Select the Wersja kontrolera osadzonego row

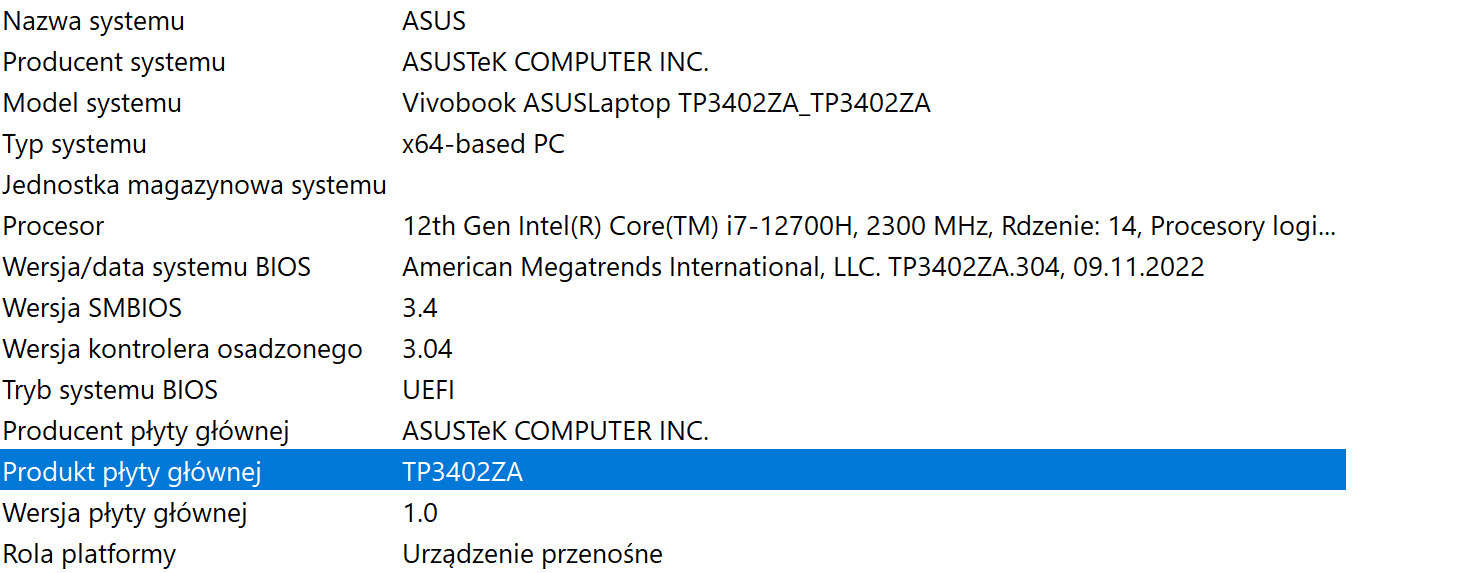click(182, 349)
